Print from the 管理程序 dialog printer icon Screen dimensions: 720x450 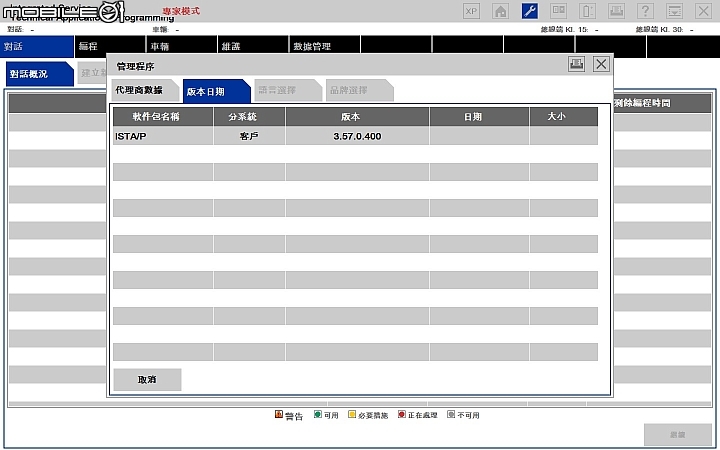pos(576,64)
